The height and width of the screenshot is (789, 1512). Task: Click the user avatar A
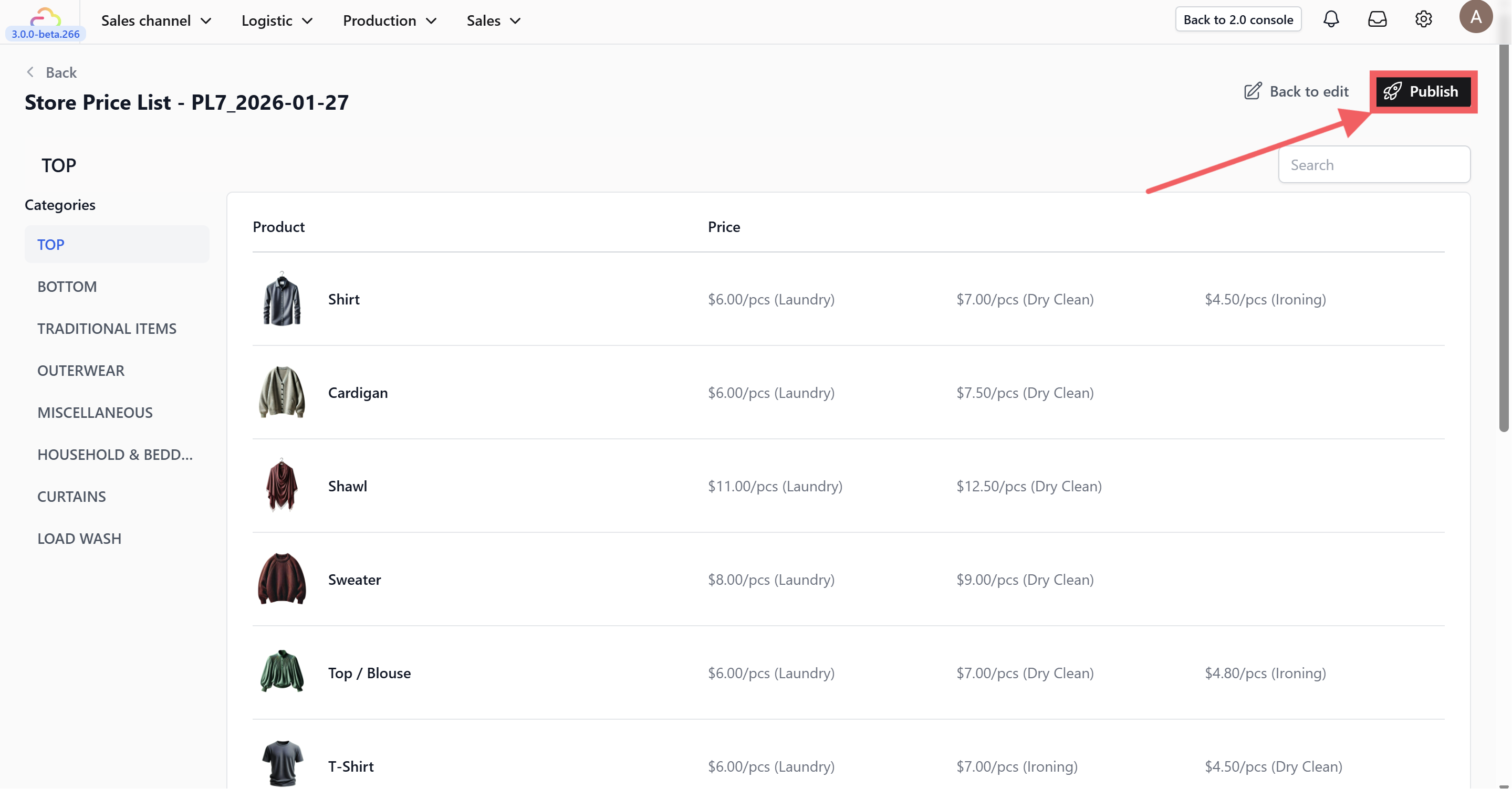click(x=1475, y=17)
